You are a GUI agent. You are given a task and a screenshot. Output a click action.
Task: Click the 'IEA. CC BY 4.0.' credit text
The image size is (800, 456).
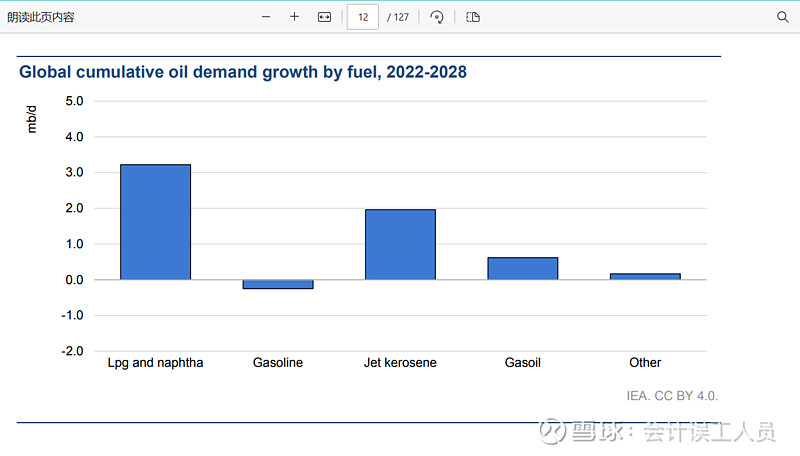coord(672,396)
